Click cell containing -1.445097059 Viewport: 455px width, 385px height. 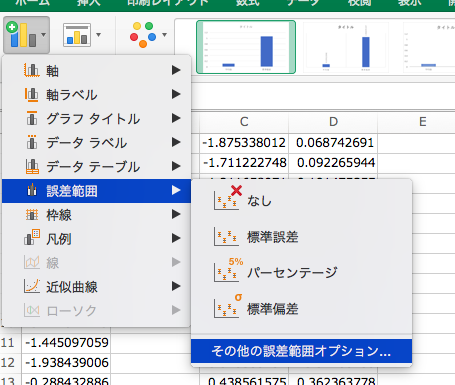click(x=66, y=343)
